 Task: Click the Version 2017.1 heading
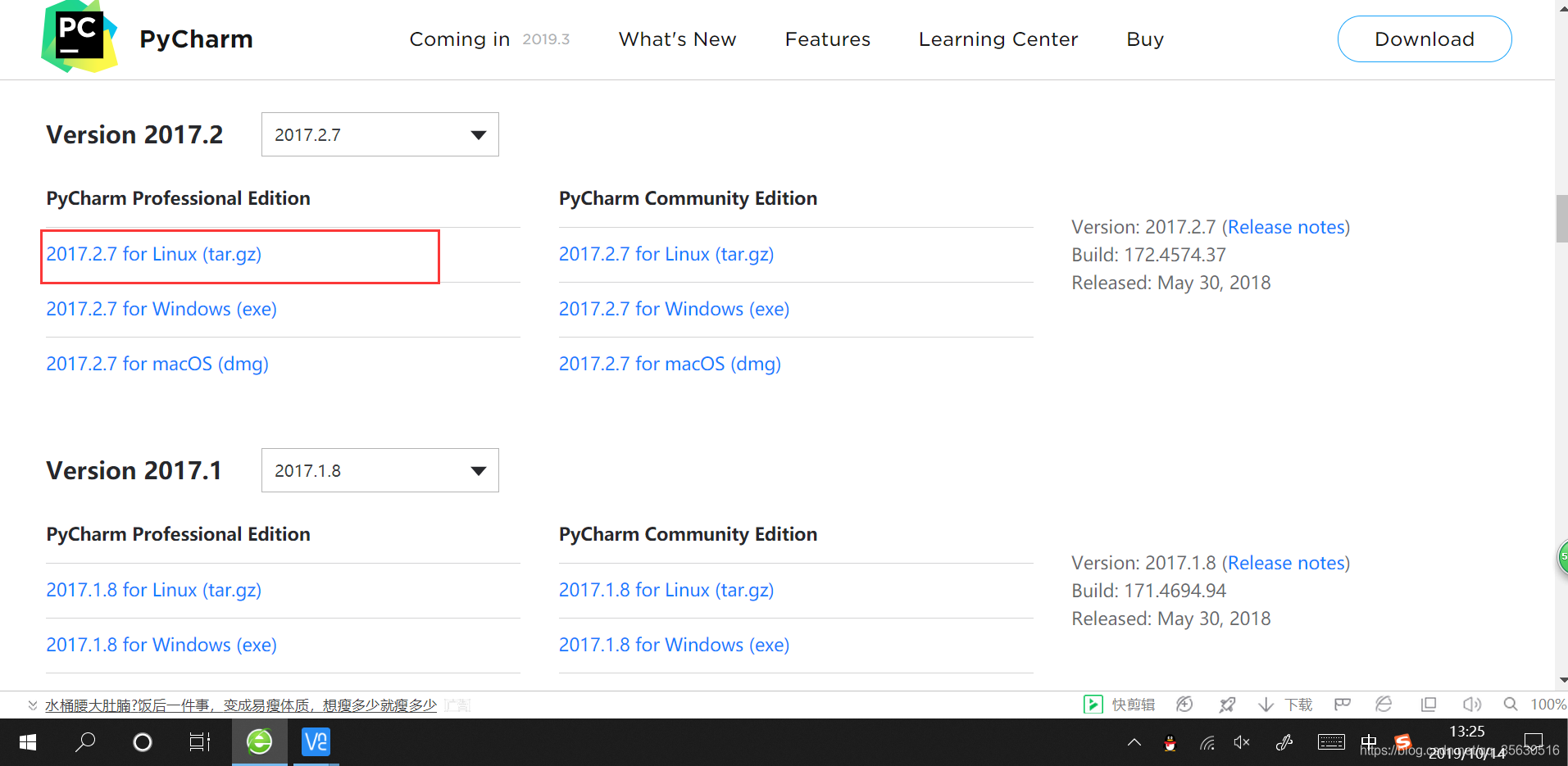coord(134,470)
